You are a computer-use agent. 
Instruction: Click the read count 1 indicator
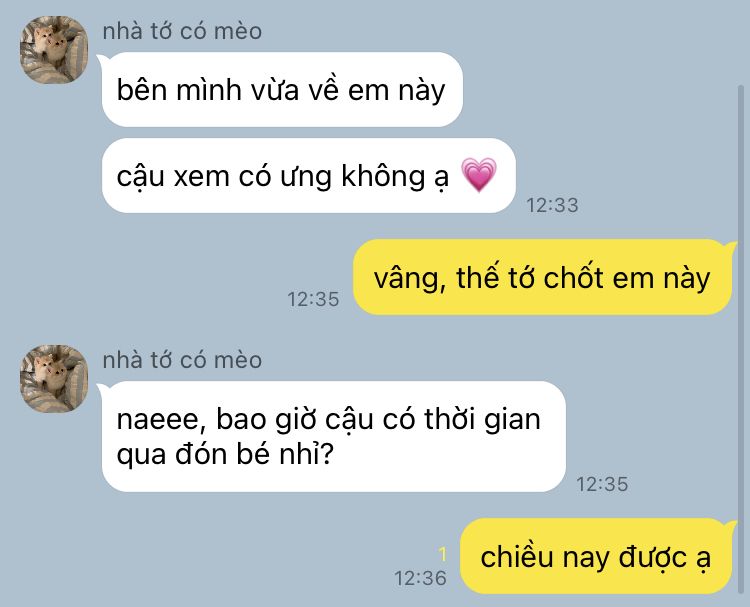pos(442,554)
